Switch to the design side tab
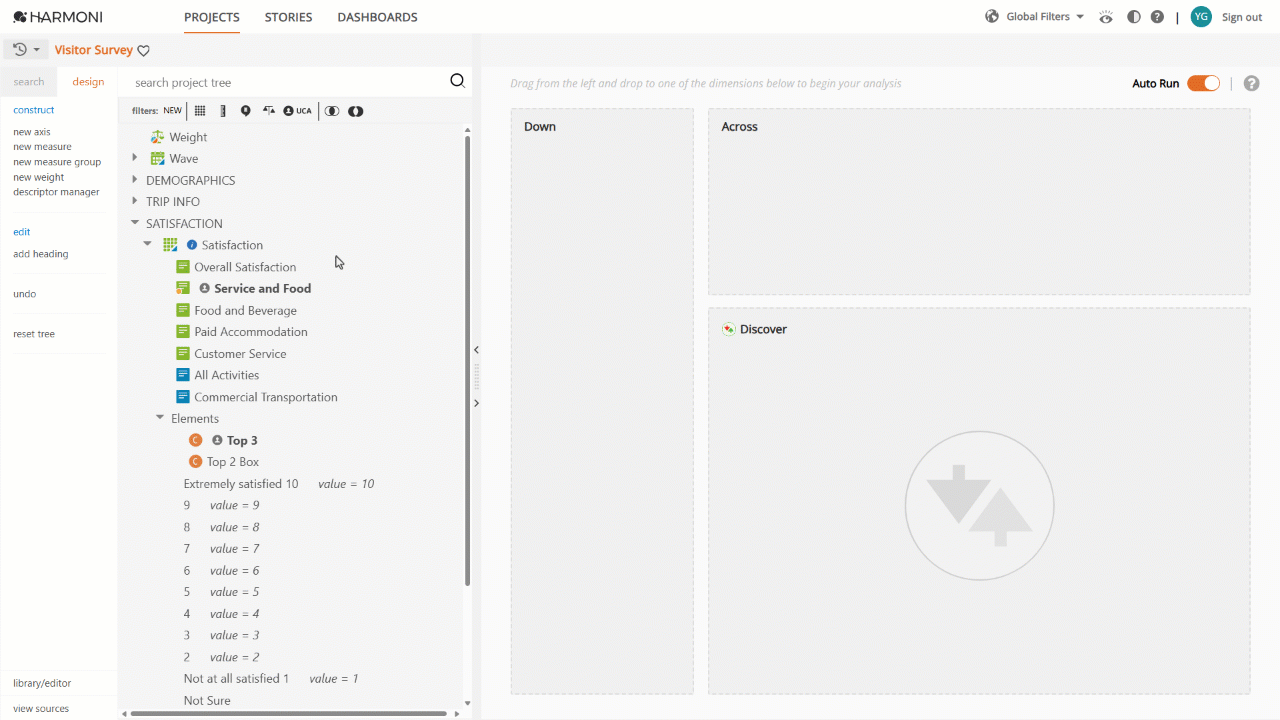The image size is (1280, 720). (x=88, y=82)
